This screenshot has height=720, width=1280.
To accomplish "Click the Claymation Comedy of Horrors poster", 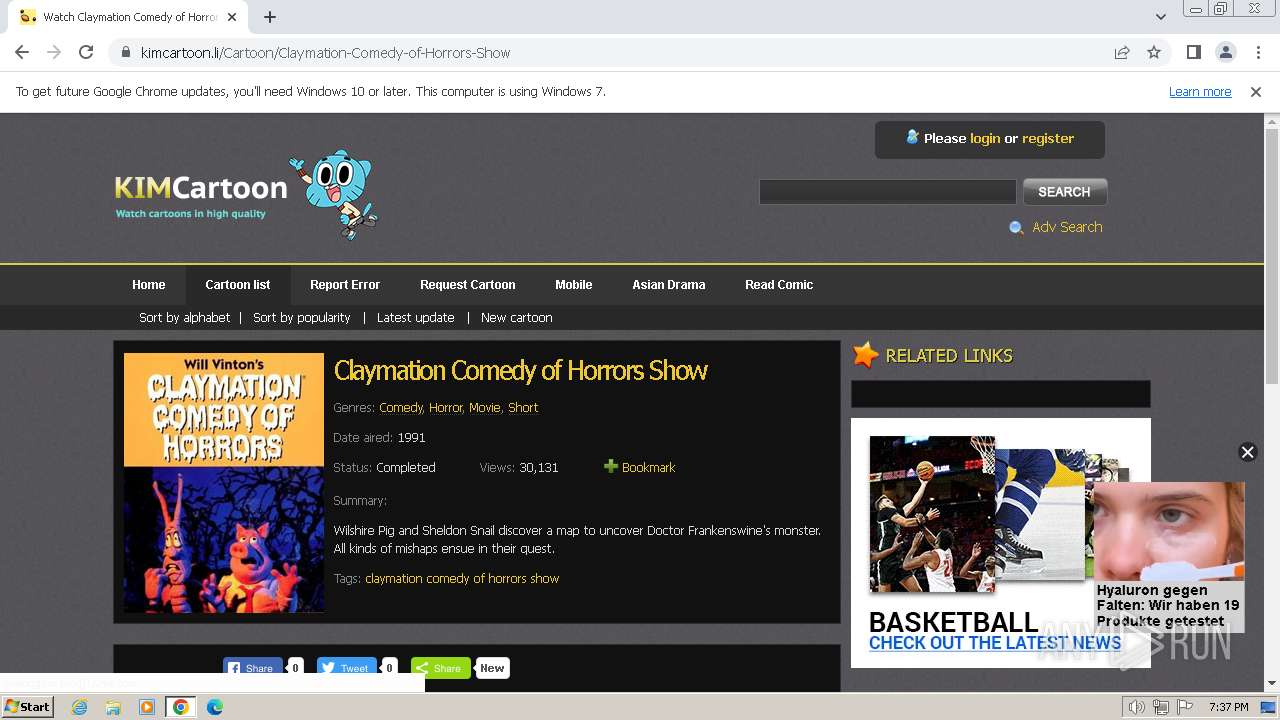I will pos(224,482).
